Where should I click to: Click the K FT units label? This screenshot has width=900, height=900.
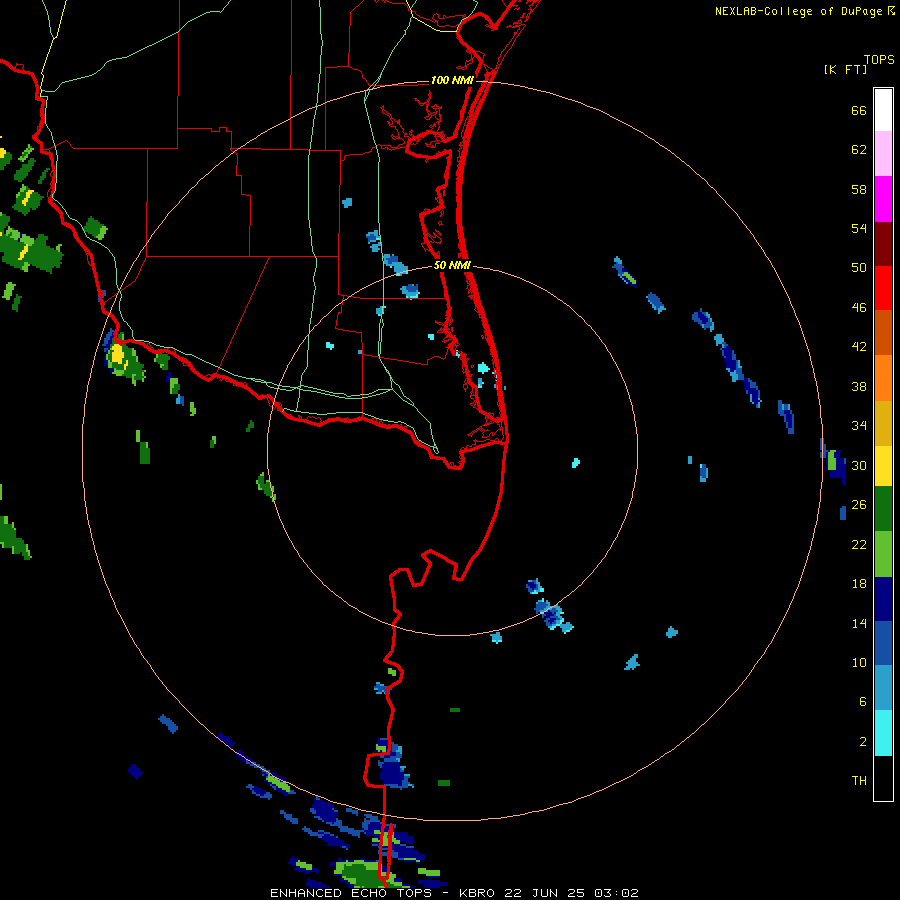[x=845, y=69]
